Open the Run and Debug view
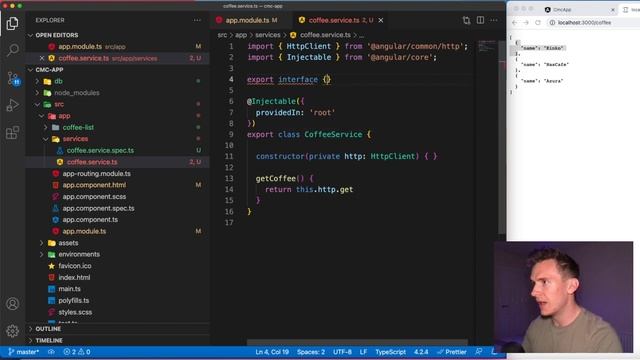Viewport: 640px width, 360px height. [x=12, y=105]
